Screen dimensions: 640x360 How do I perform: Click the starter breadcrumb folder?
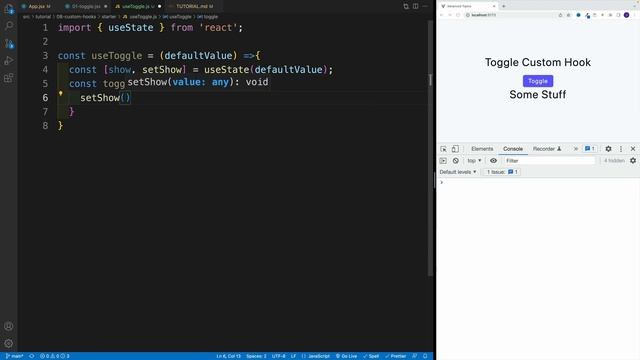pos(109,17)
